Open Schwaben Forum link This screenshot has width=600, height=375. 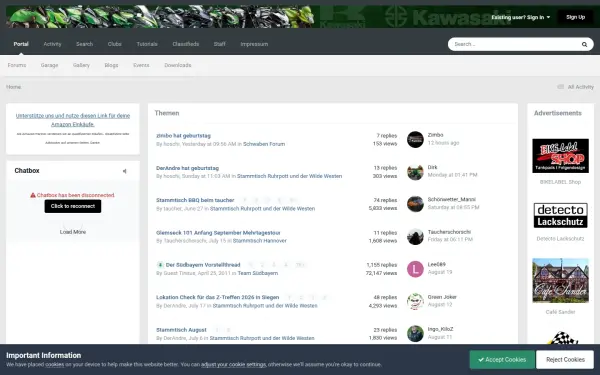(264, 144)
